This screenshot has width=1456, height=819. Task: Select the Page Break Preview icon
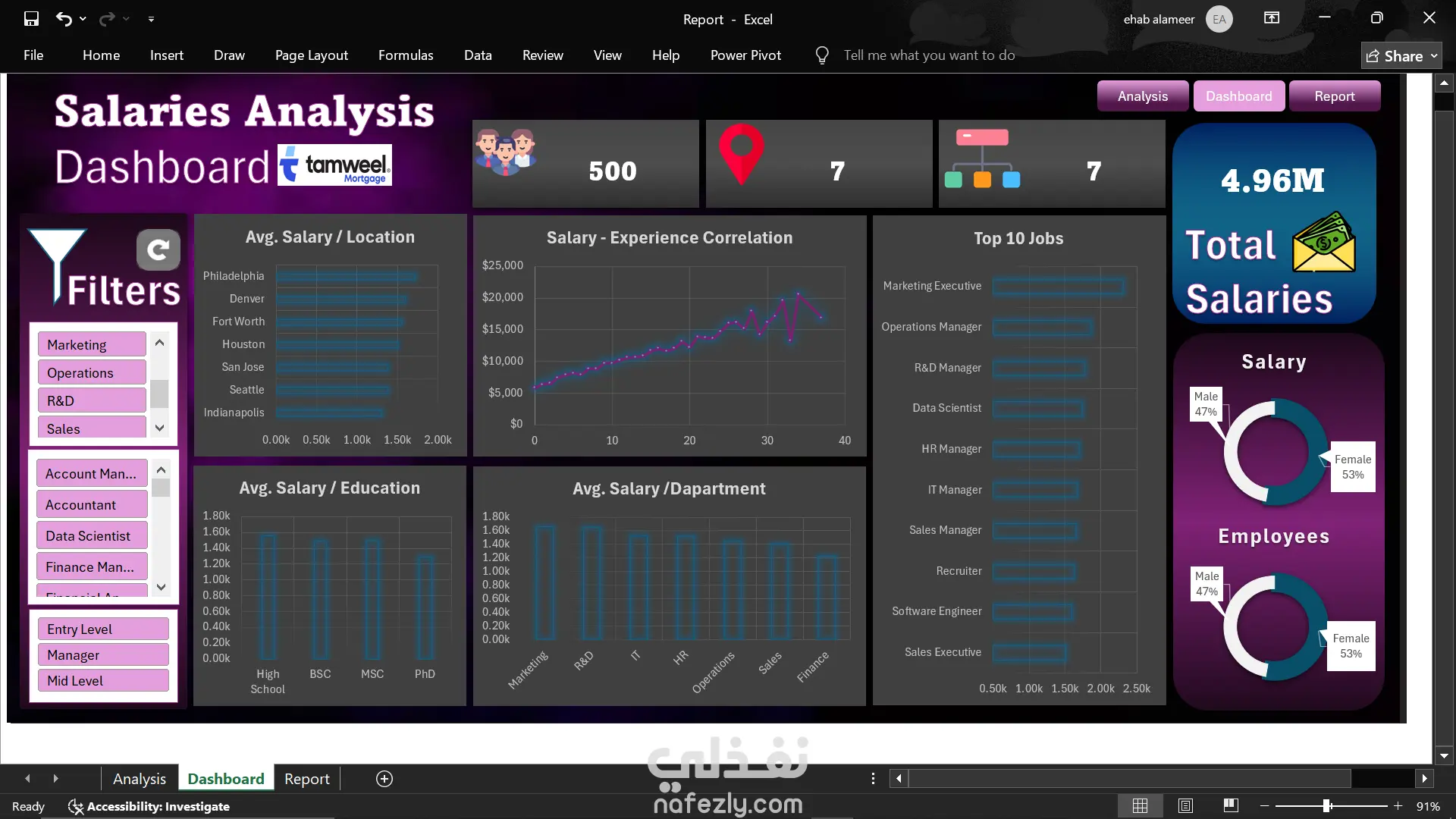click(x=1231, y=805)
